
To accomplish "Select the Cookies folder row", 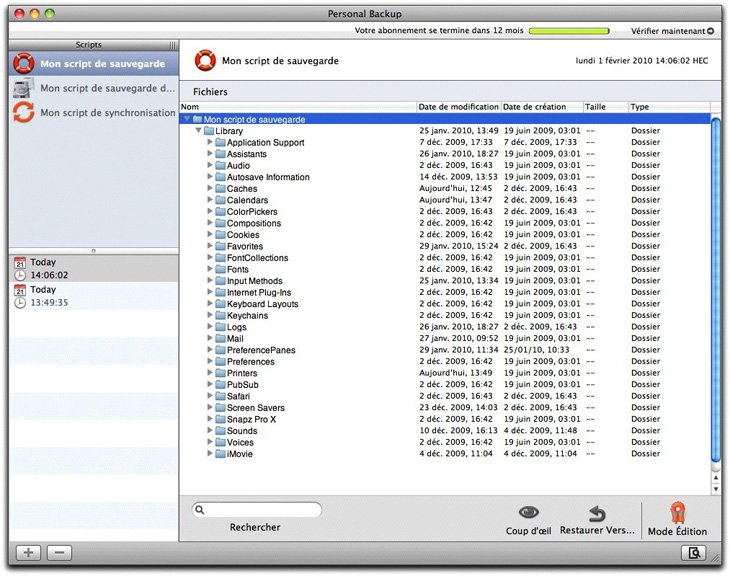I will [x=445, y=235].
